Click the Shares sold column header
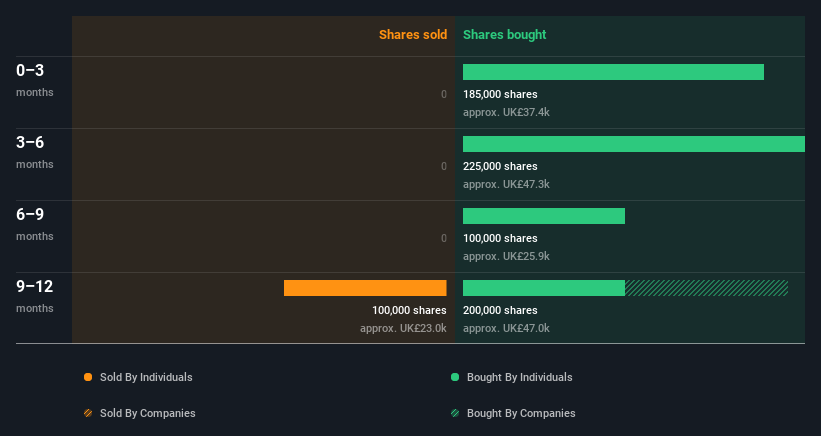Viewport: 821px width, 436px height. coord(413,35)
